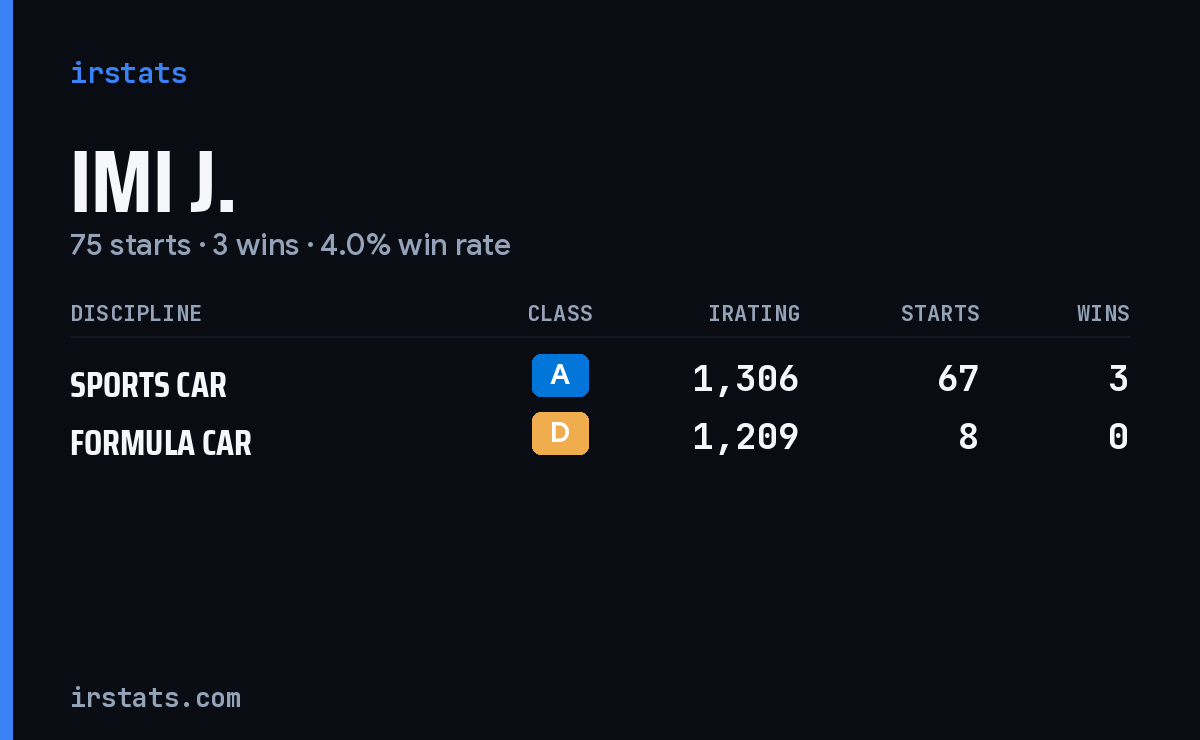The image size is (1200, 740).
Task: Select the SPORTS CAR discipline row
Action: coord(600,380)
